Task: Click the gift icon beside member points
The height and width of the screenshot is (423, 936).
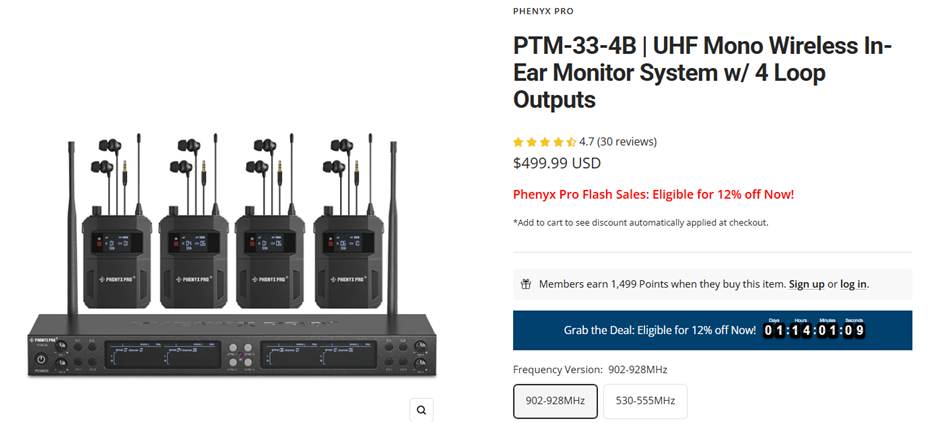Action: pos(526,284)
